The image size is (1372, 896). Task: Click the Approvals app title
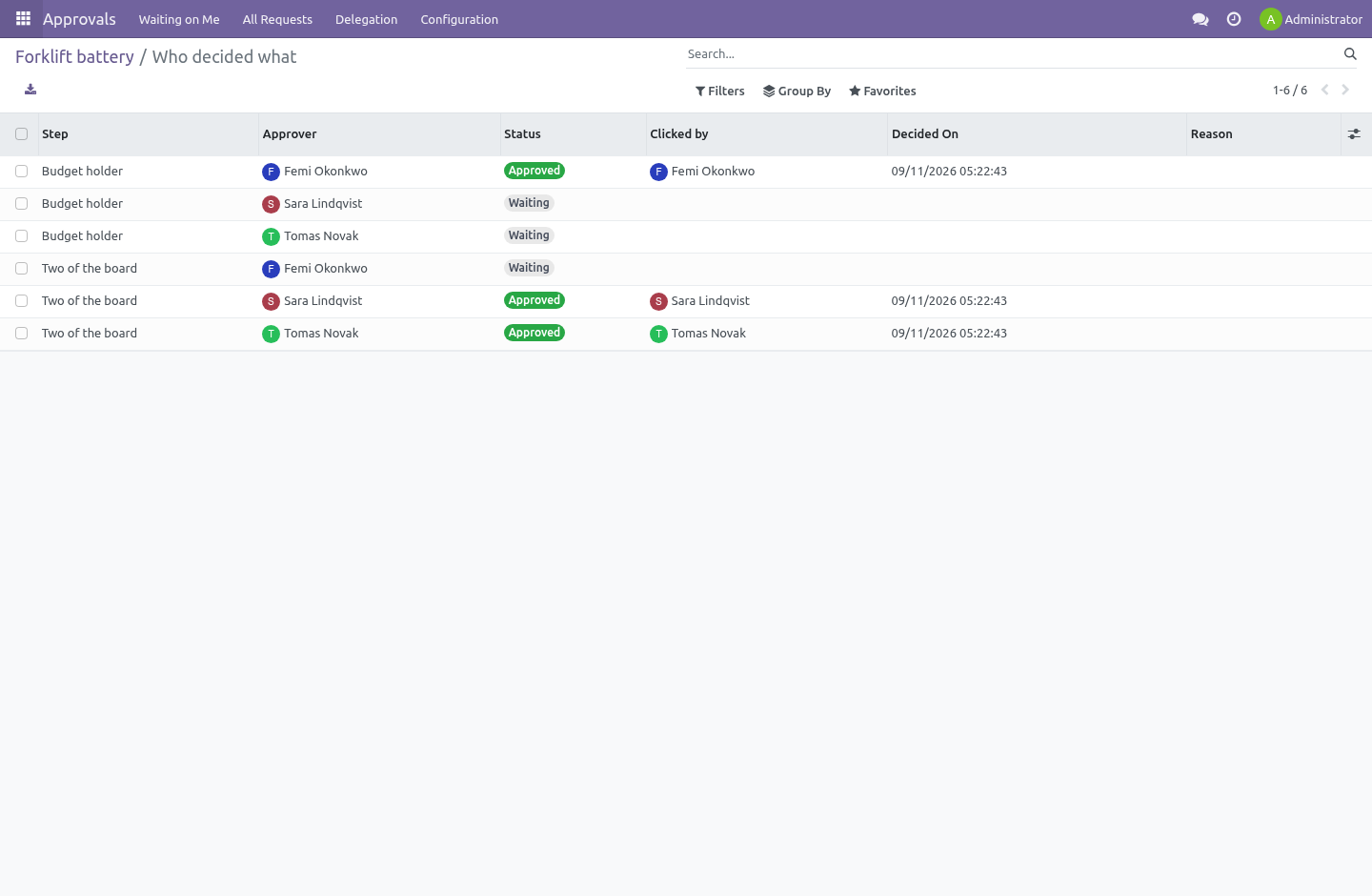click(x=79, y=19)
